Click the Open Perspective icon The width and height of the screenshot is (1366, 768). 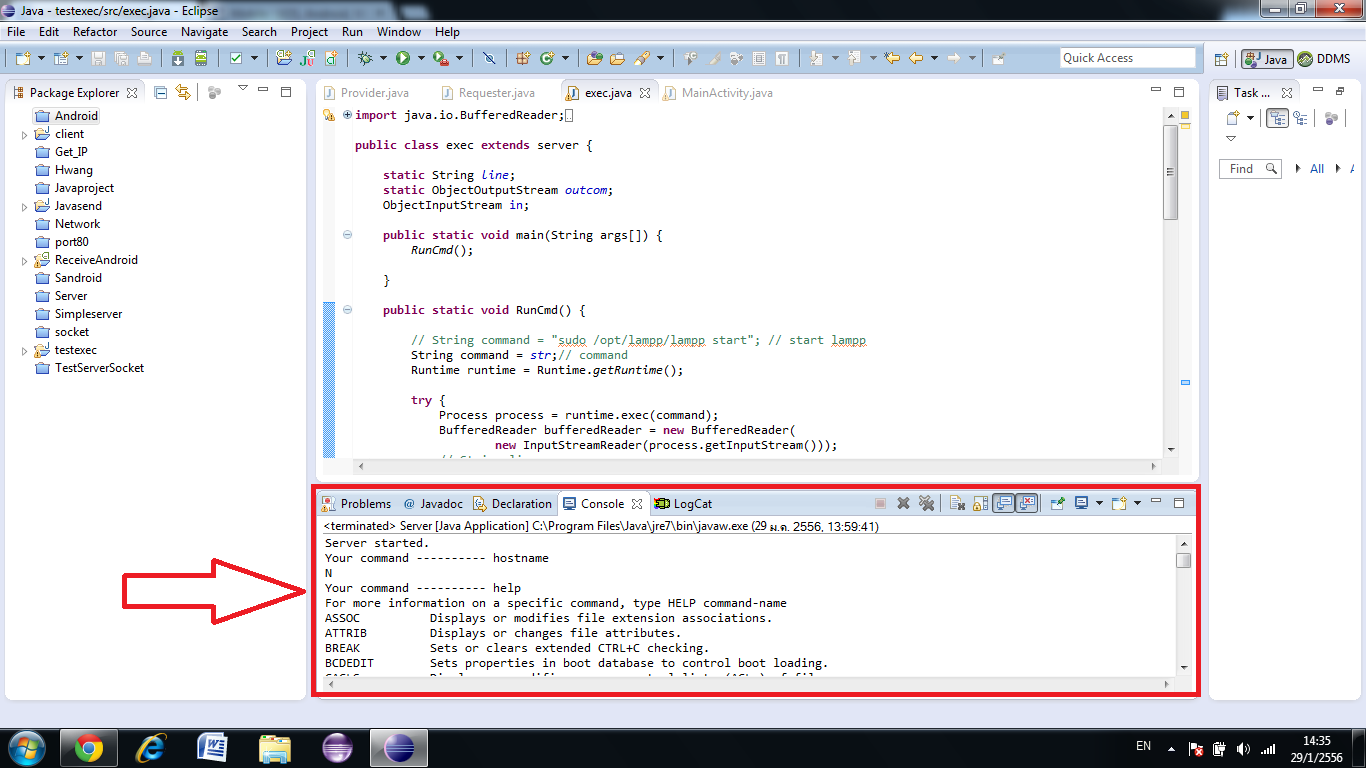[1220, 59]
